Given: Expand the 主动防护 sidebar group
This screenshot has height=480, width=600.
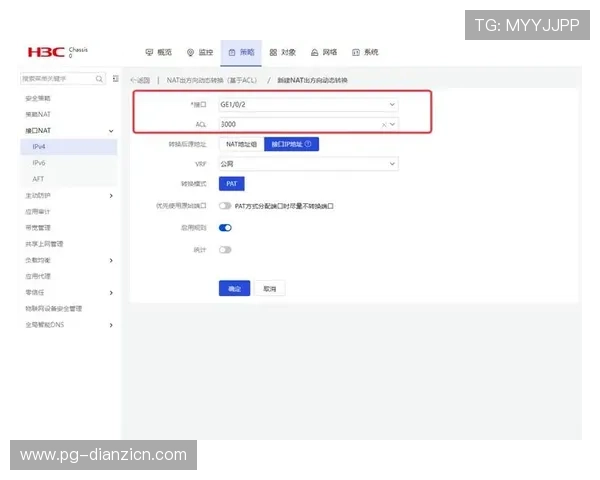Looking at the screenshot, I should [x=111, y=196].
